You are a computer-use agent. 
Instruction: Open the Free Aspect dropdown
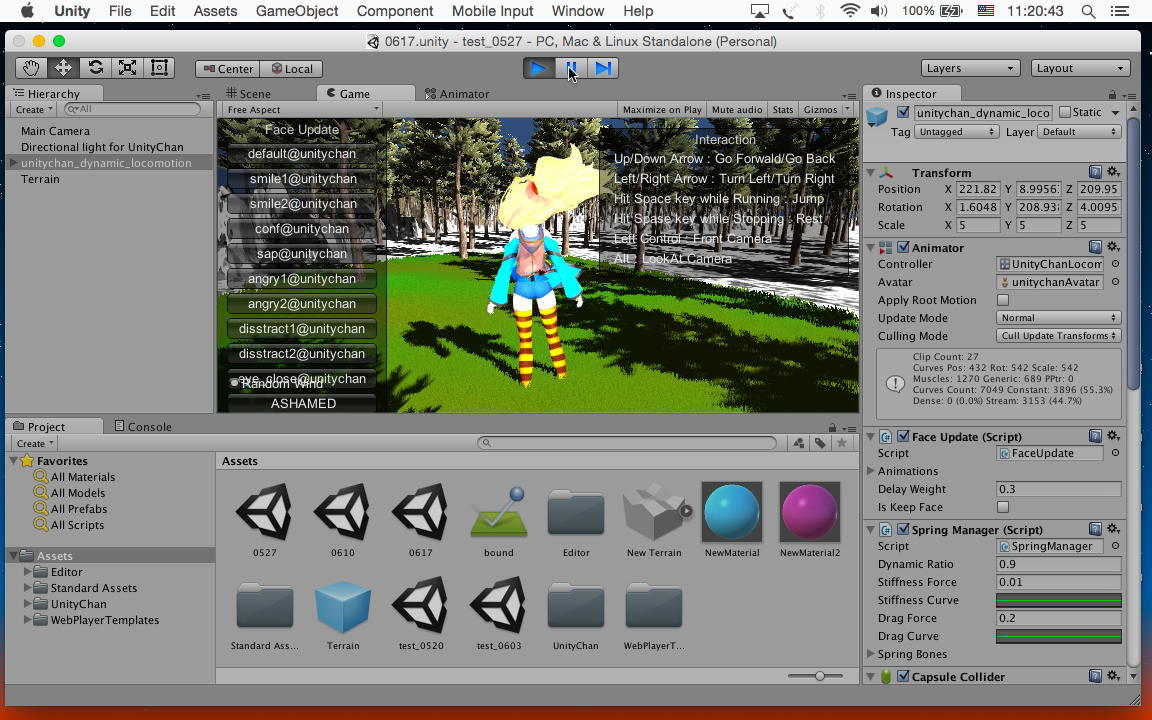(x=301, y=109)
